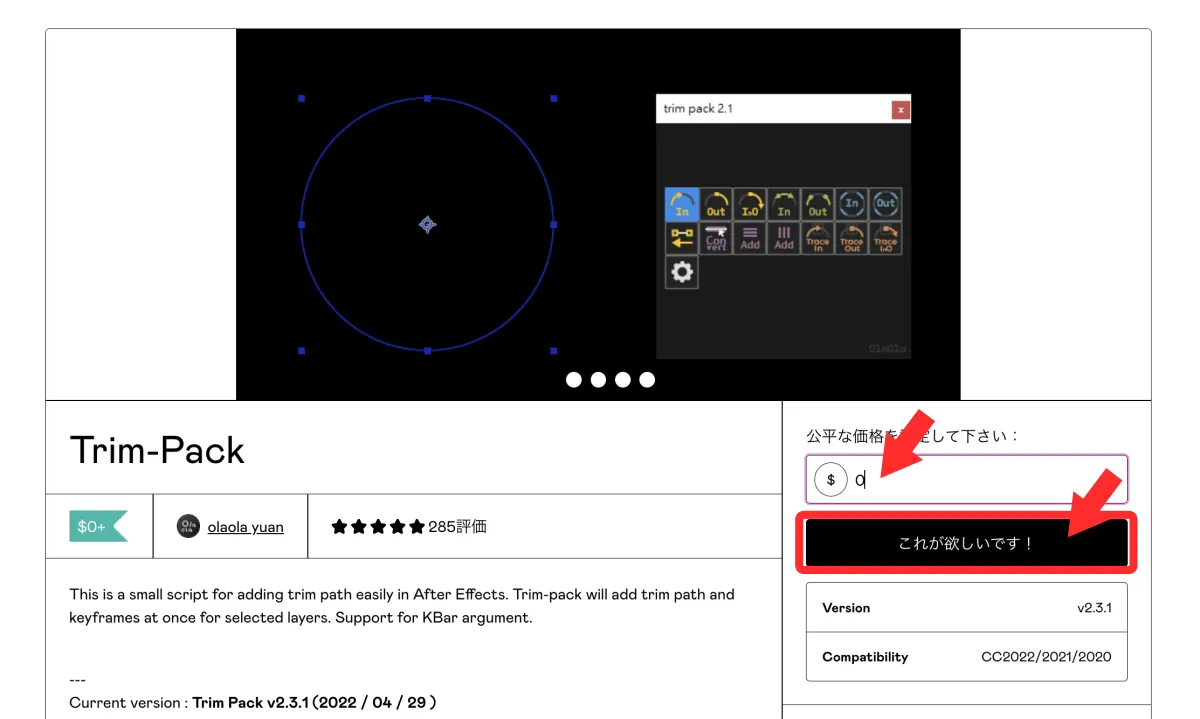Click the anchor point in the circle's center
Screen dimensions: 1200x719
tap(427, 225)
